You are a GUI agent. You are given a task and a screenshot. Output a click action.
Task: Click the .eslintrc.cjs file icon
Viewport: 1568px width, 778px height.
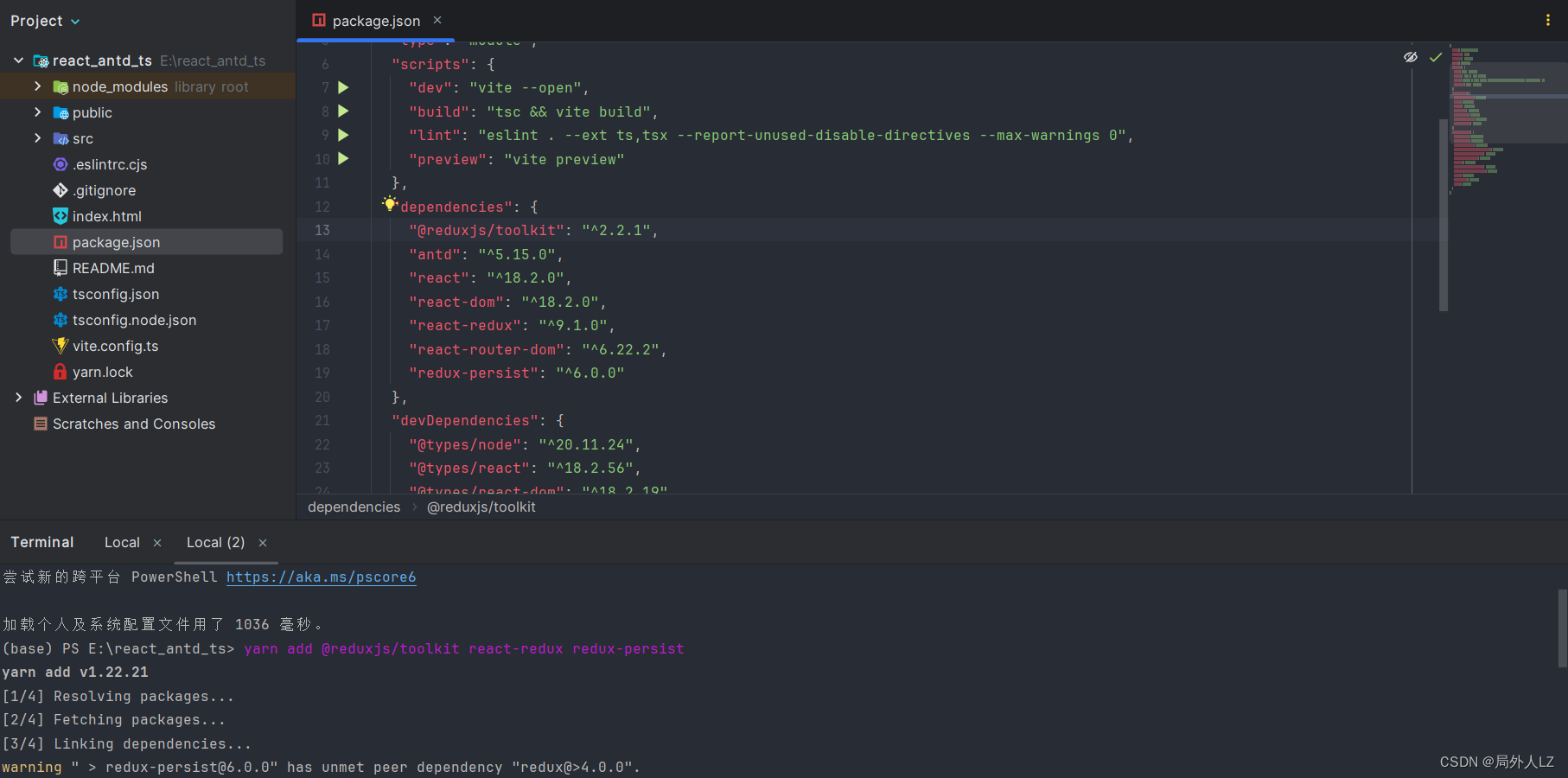click(61, 164)
